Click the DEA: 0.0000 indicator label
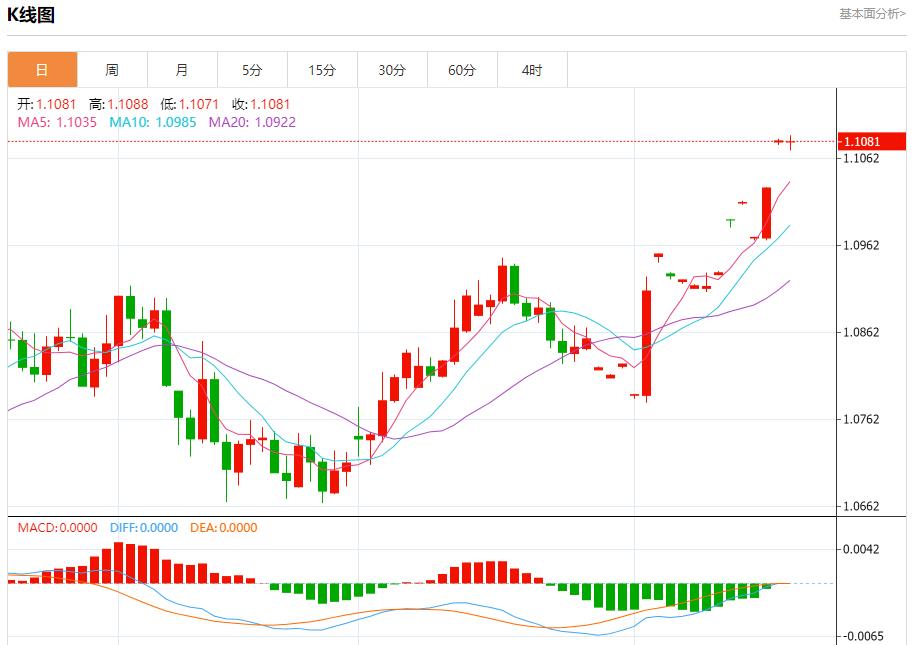 223,528
